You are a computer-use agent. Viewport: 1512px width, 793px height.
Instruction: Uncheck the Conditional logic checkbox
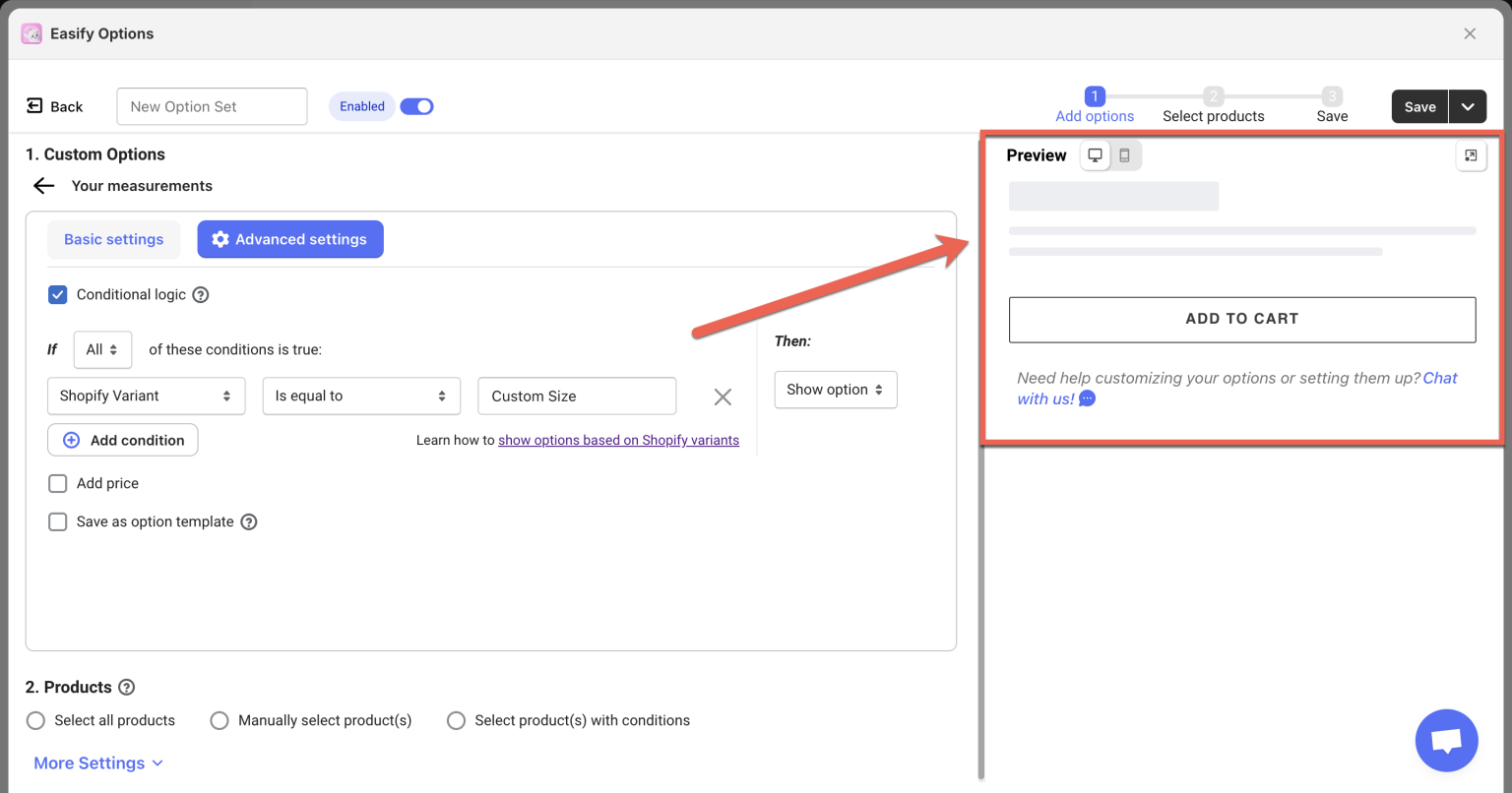coord(57,294)
